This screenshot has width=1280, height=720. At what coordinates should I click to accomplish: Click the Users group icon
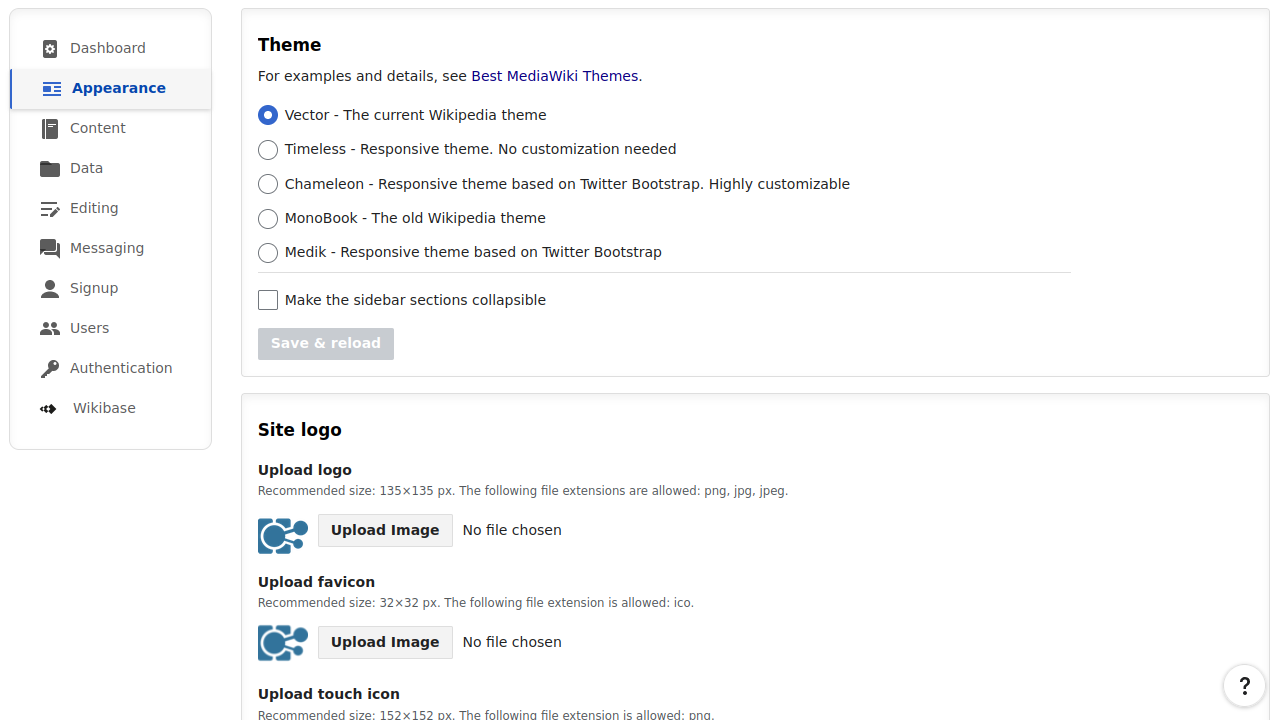tap(49, 328)
